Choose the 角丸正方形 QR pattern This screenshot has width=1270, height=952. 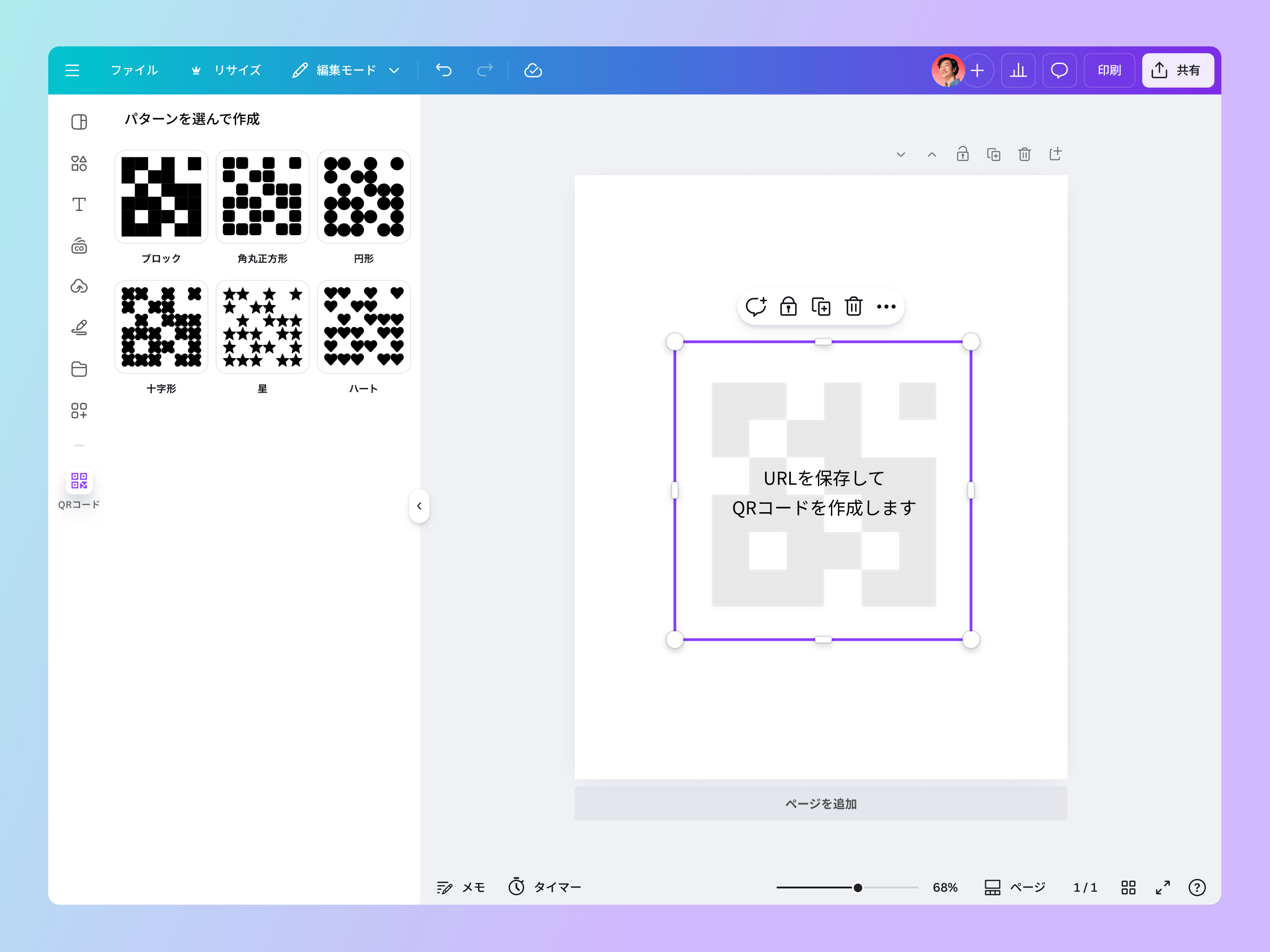coord(262,197)
